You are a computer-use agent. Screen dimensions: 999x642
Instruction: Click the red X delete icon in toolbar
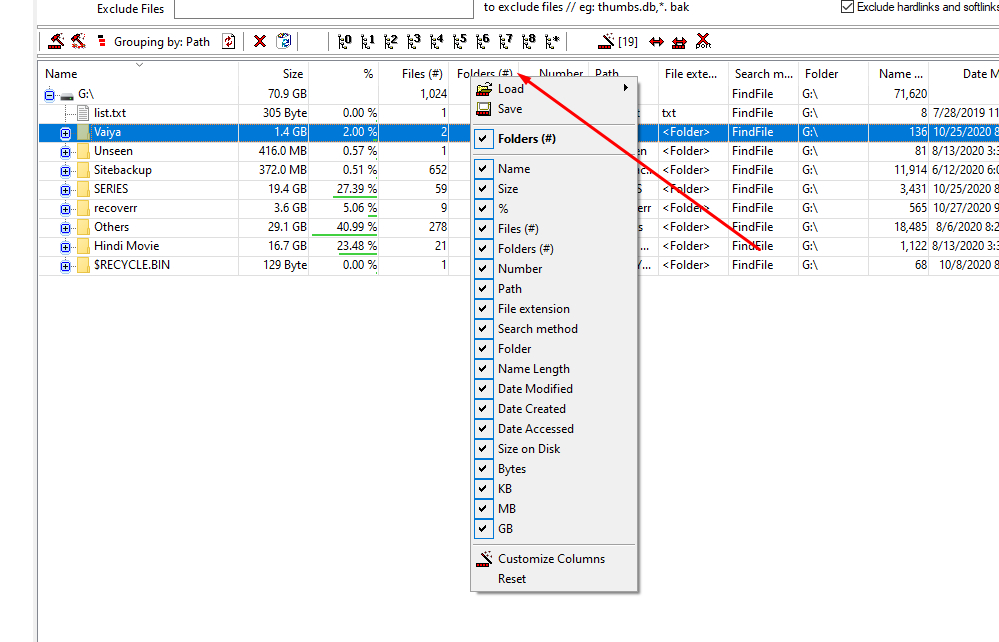click(260, 41)
